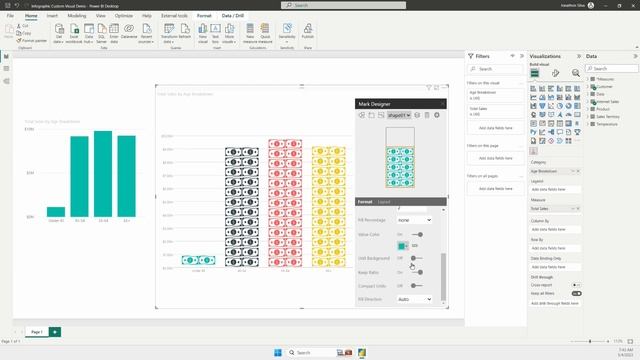Open the Fill Direction dropdown
Viewport: 640px width, 360px height.
tap(414, 299)
